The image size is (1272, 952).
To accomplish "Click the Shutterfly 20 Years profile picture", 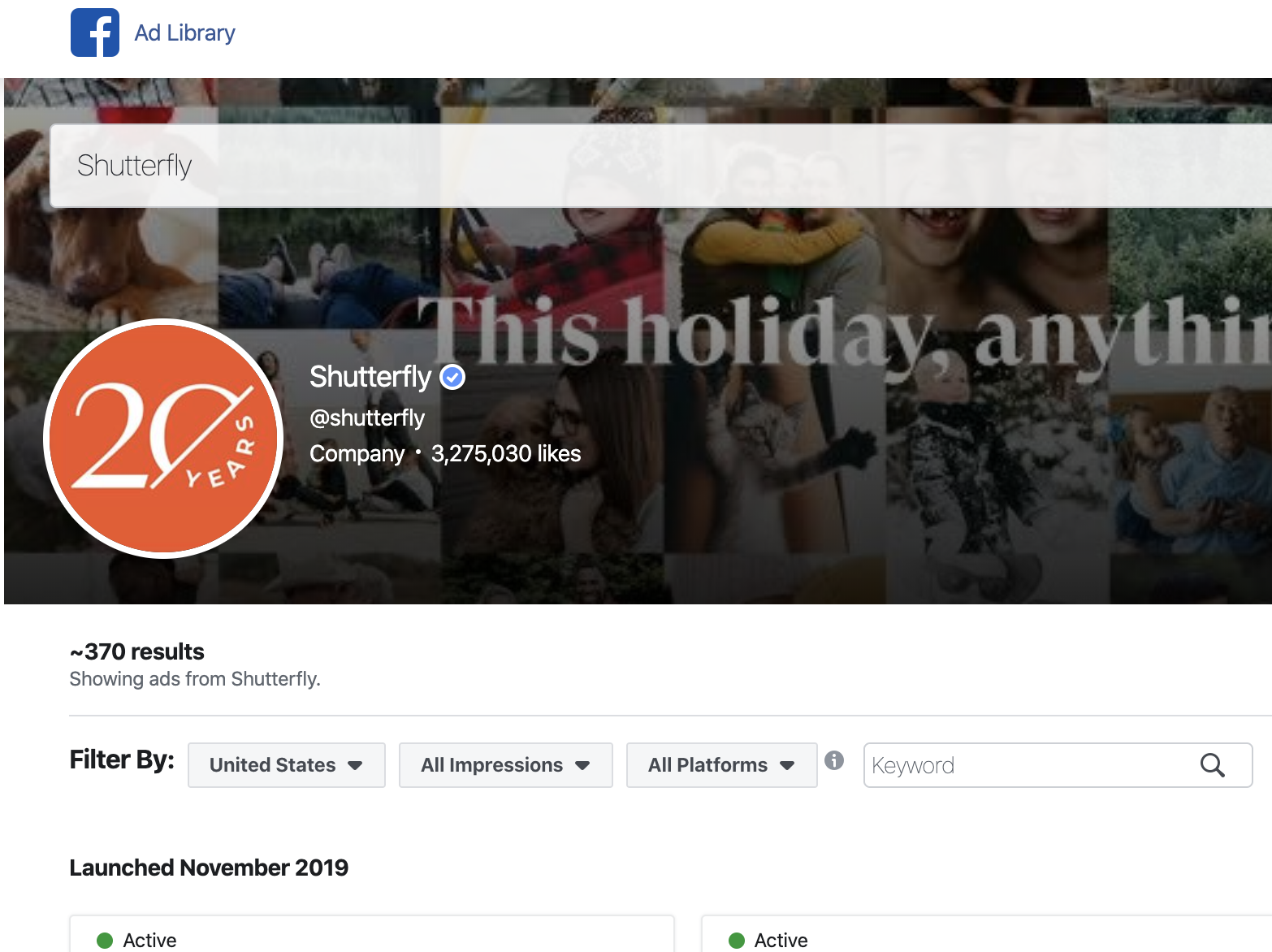I will [163, 439].
